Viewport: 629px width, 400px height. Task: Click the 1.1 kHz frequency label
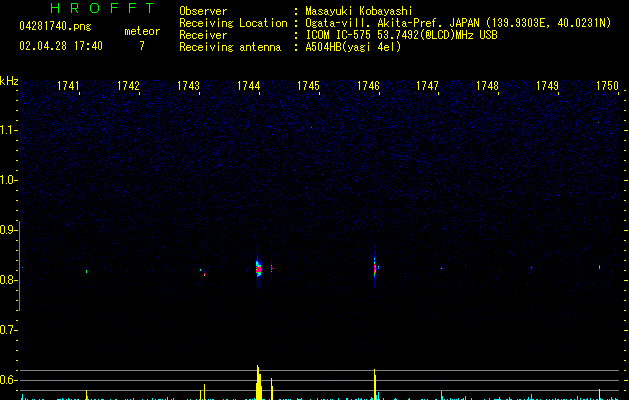(8, 130)
